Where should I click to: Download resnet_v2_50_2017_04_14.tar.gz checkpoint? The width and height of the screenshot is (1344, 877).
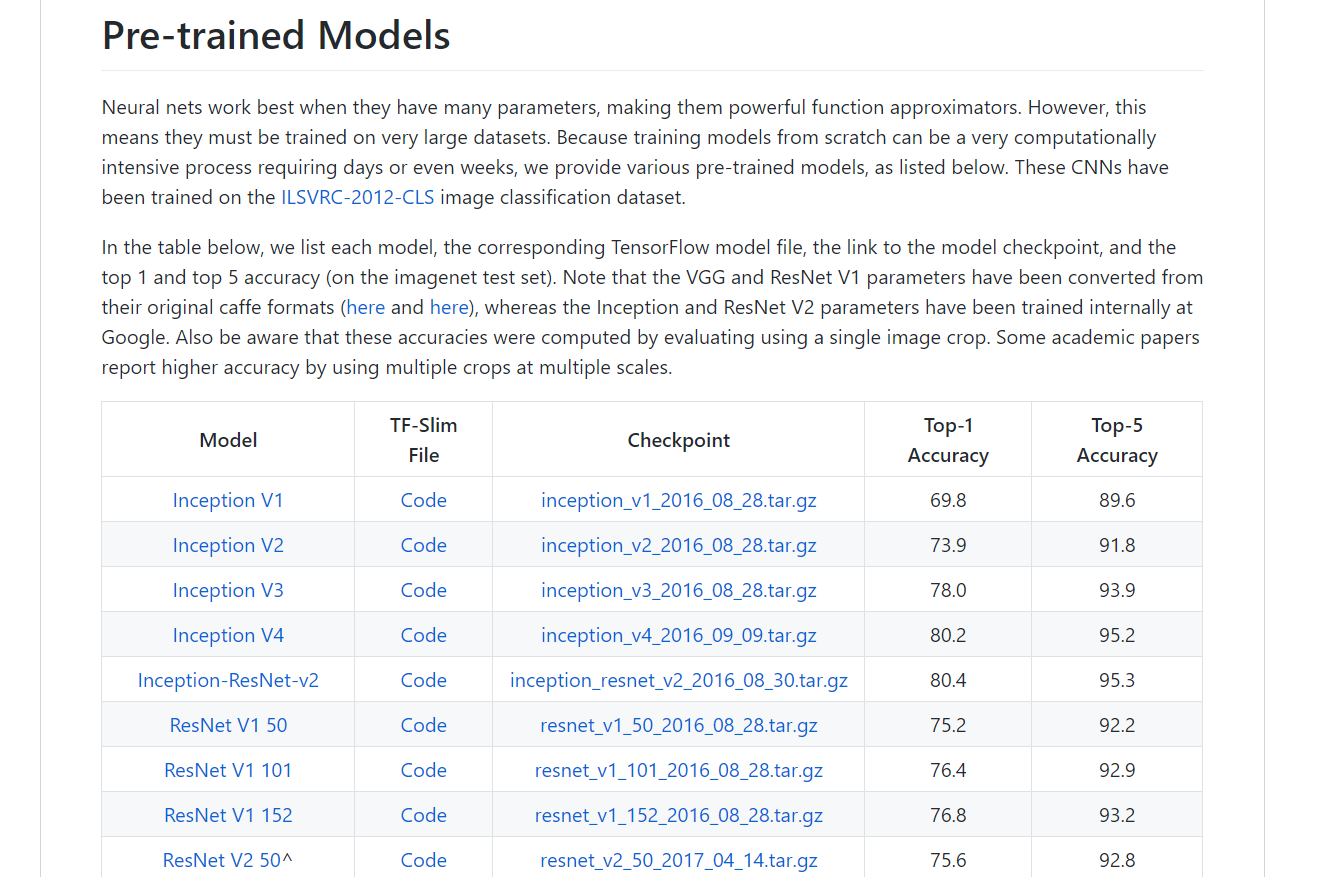pos(678,860)
